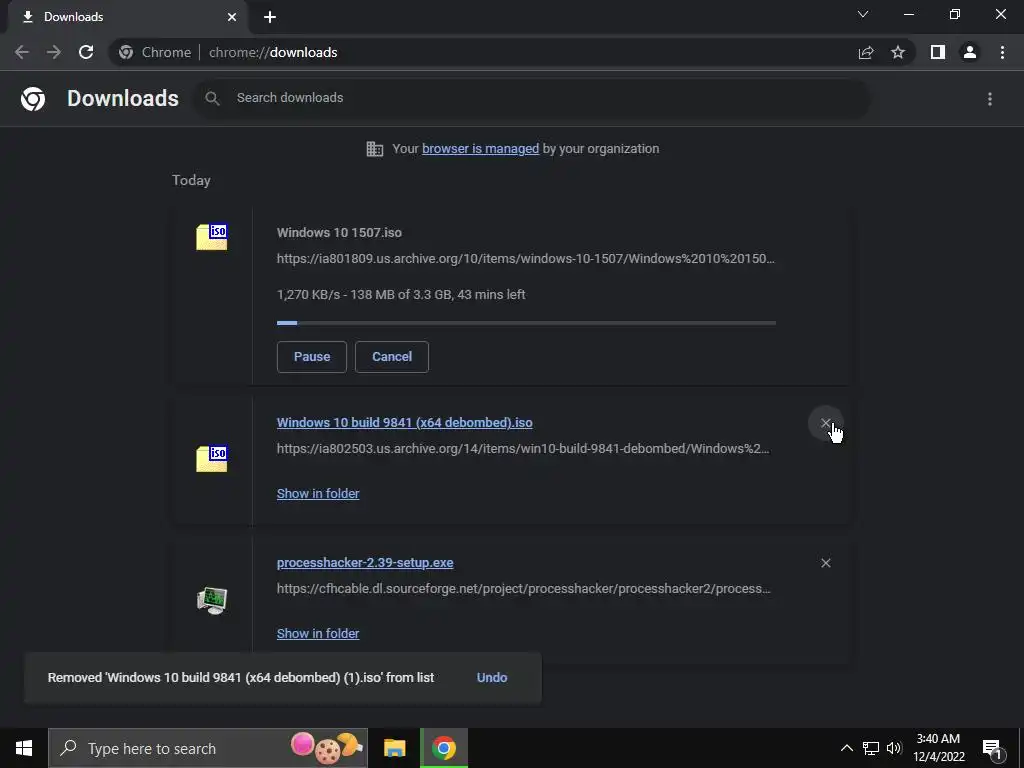The image size is (1024, 768).
Task: Reload the downloads page
Action: coord(86,52)
